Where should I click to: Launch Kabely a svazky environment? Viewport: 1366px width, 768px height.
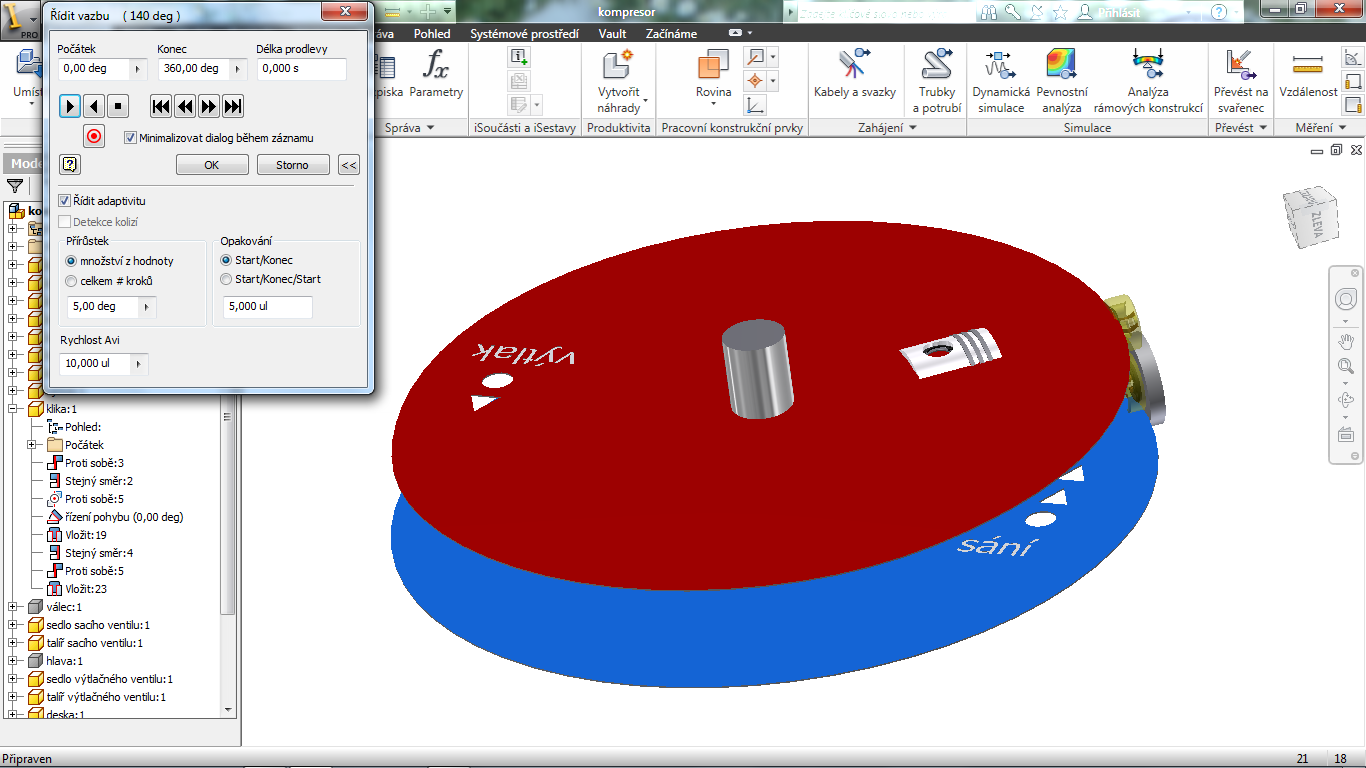[855, 74]
